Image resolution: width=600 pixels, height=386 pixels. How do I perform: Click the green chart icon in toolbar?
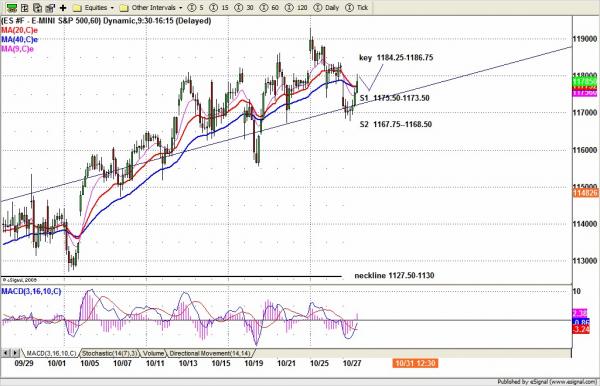[12, 7]
